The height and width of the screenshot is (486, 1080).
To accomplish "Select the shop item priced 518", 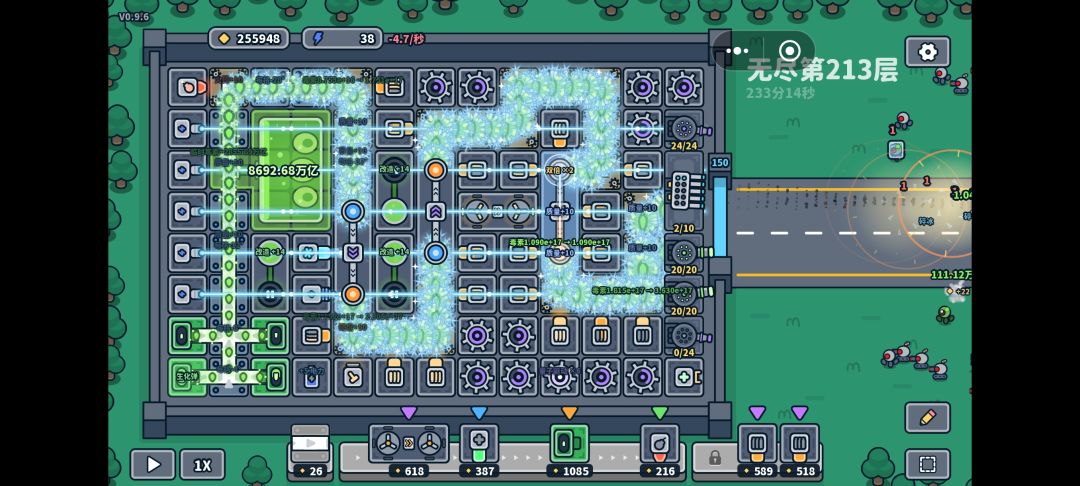I will tap(799, 443).
